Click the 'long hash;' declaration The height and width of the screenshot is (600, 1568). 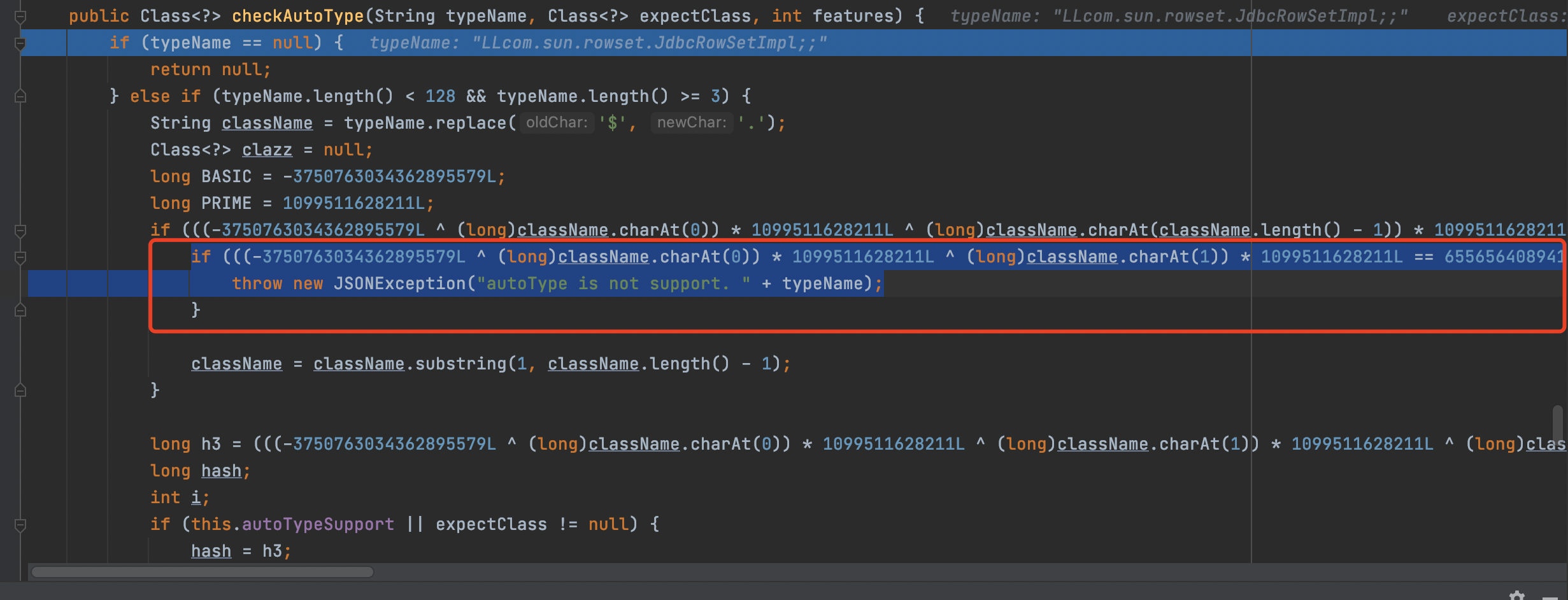click(201, 471)
